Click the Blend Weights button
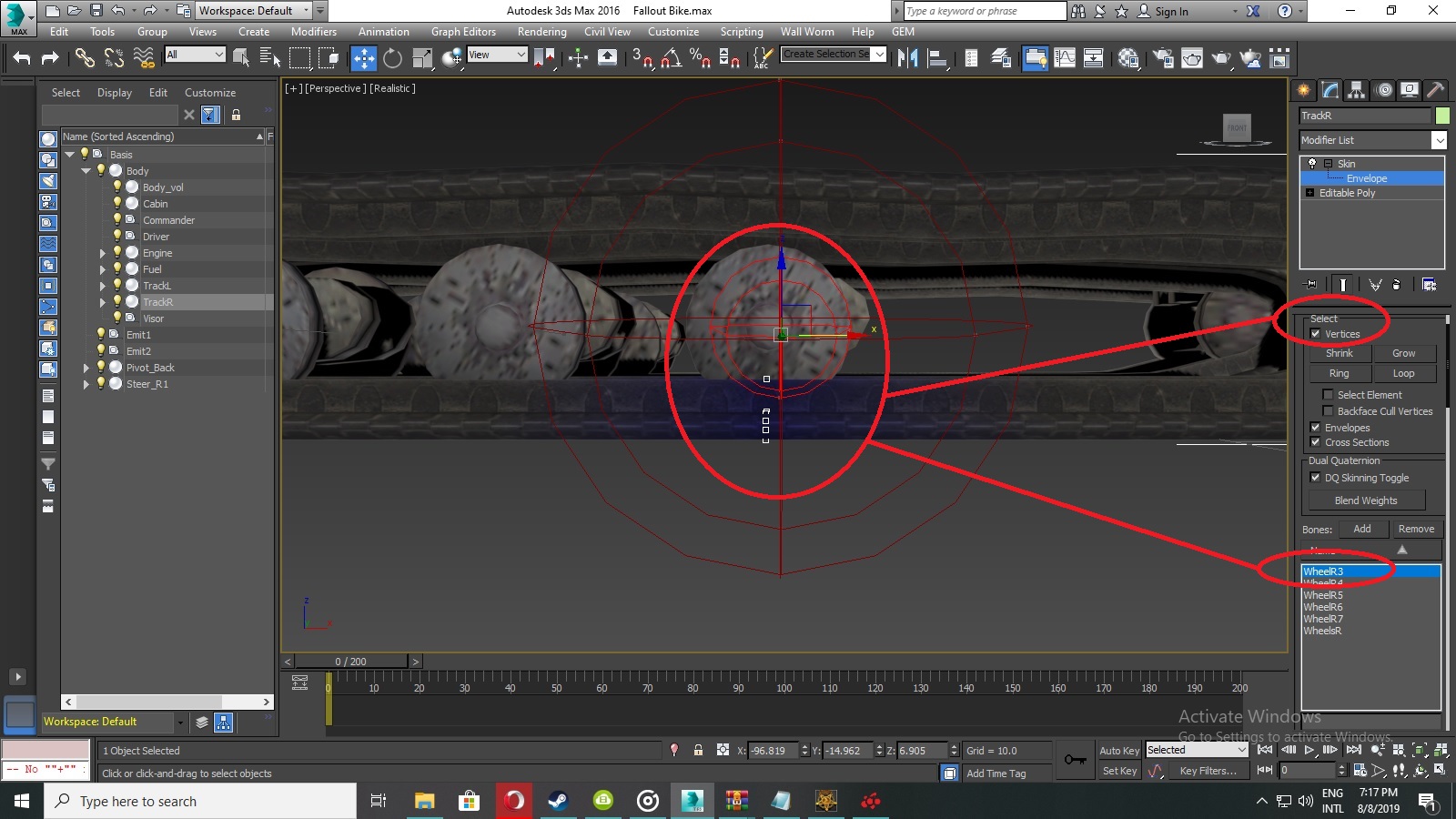Viewport: 1456px width, 819px height. (x=1366, y=500)
